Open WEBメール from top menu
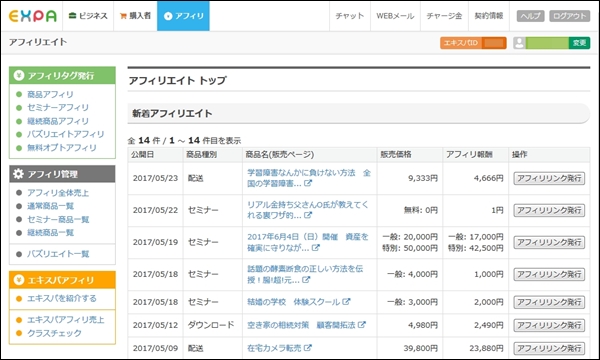 [x=395, y=16]
